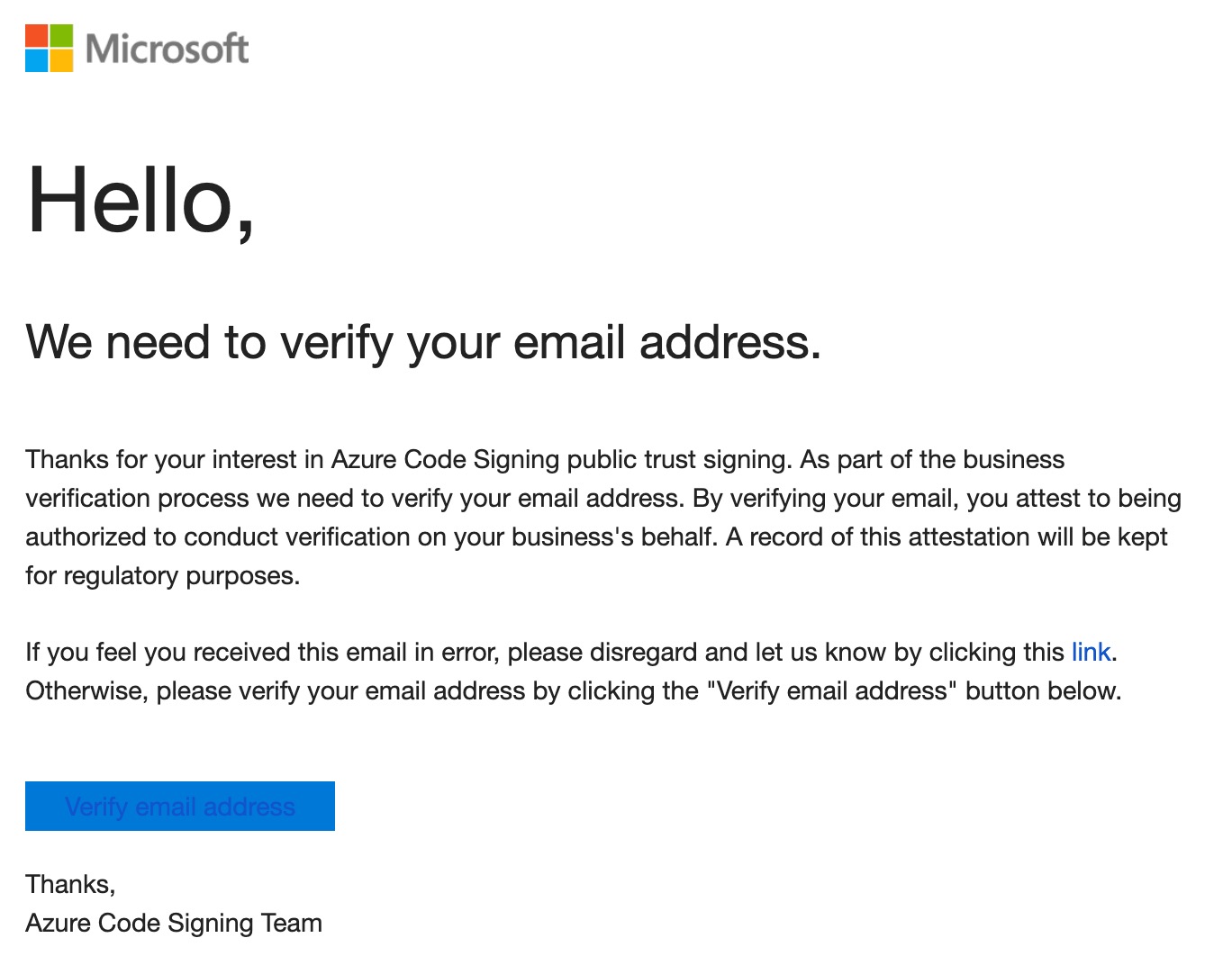Click the text 'Verify email address' inside the blue button
This screenshot has width=1232, height=965.
179,807
